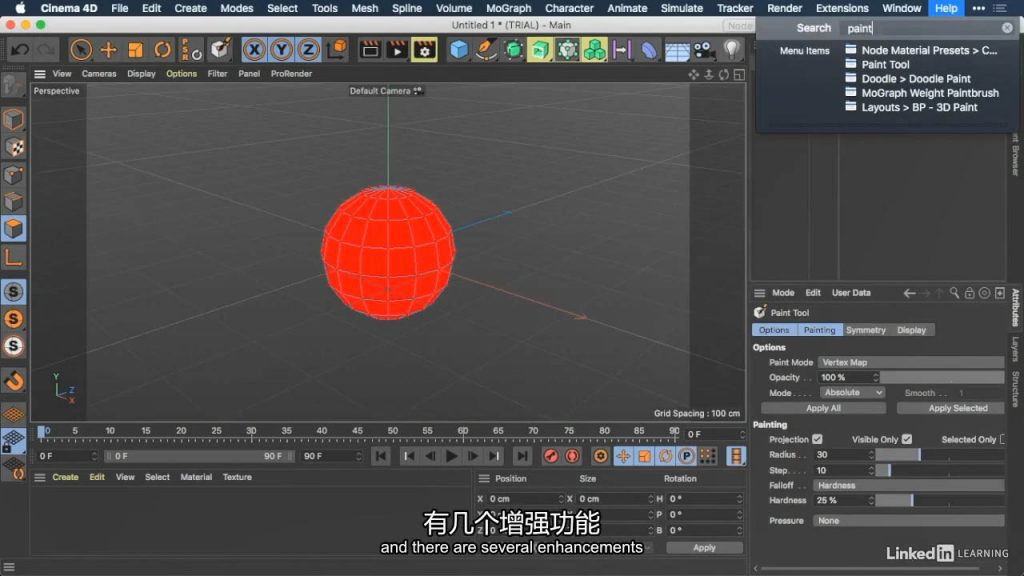Toggle Autokeying red circular button
1024x576 pixels.
click(x=572, y=456)
